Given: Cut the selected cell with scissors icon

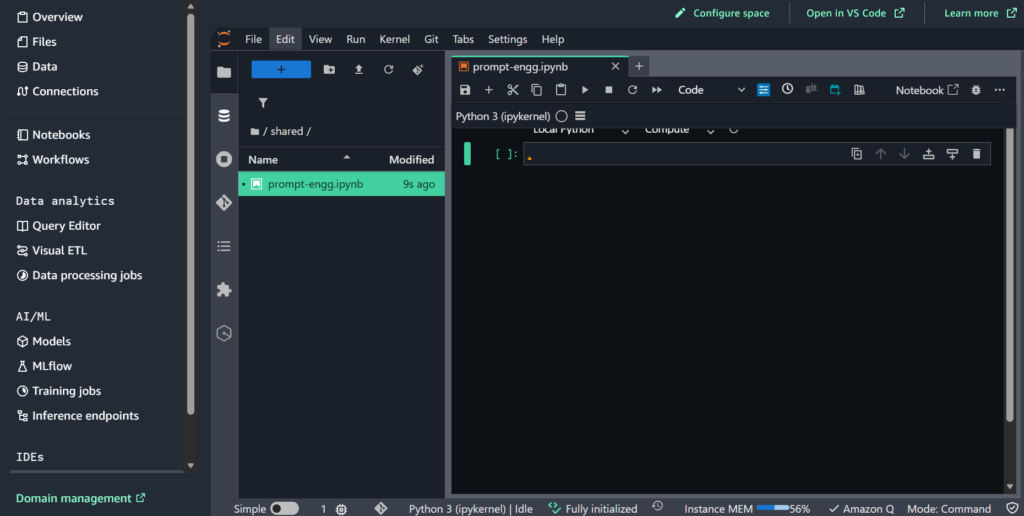Looking at the screenshot, I should pyautogui.click(x=512, y=90).
